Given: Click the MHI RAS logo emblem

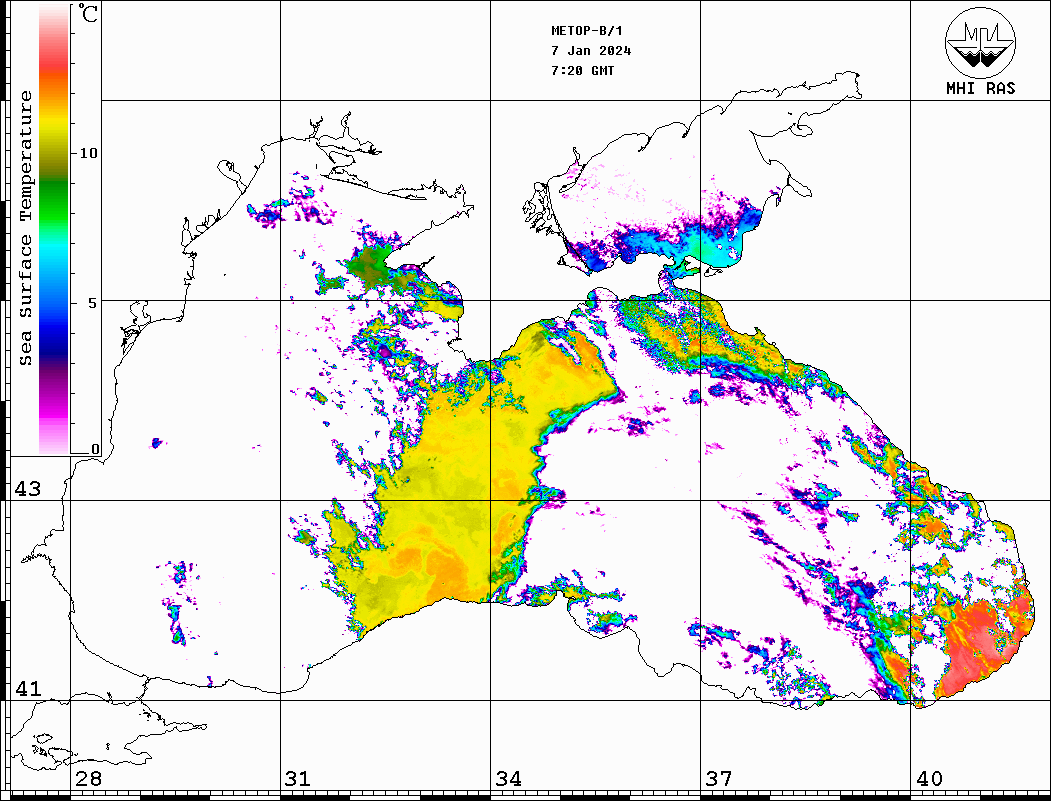Looking at the screenshot, I should click(x=981, y=42).
